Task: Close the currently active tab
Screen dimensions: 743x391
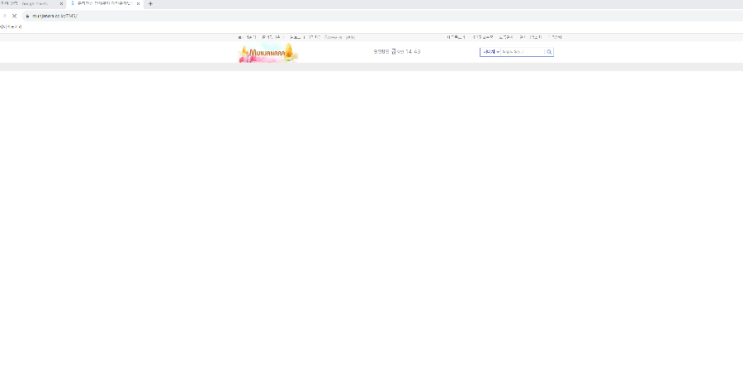Action: click(x=138, y=4)
